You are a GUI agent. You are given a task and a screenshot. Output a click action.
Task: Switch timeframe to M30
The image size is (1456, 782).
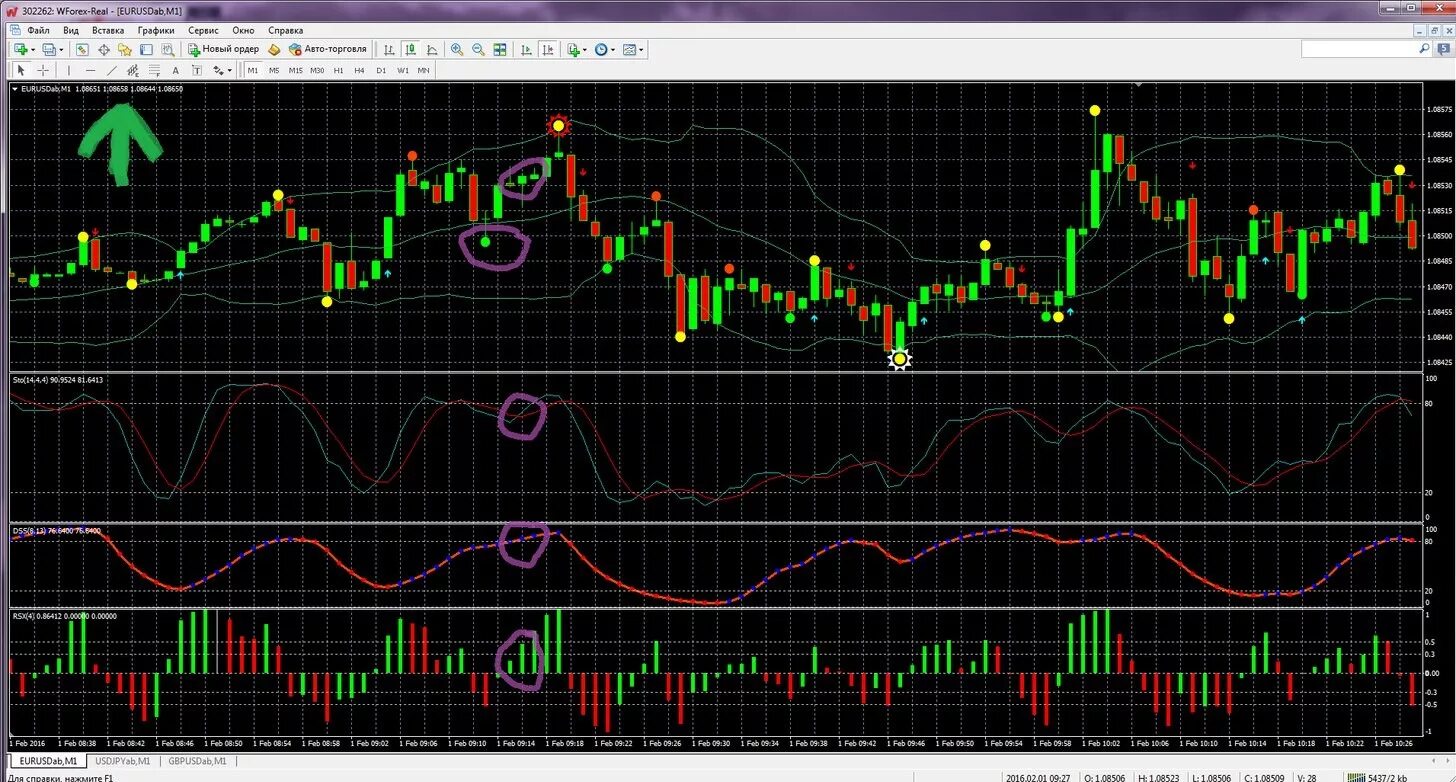tap(317, 70)
